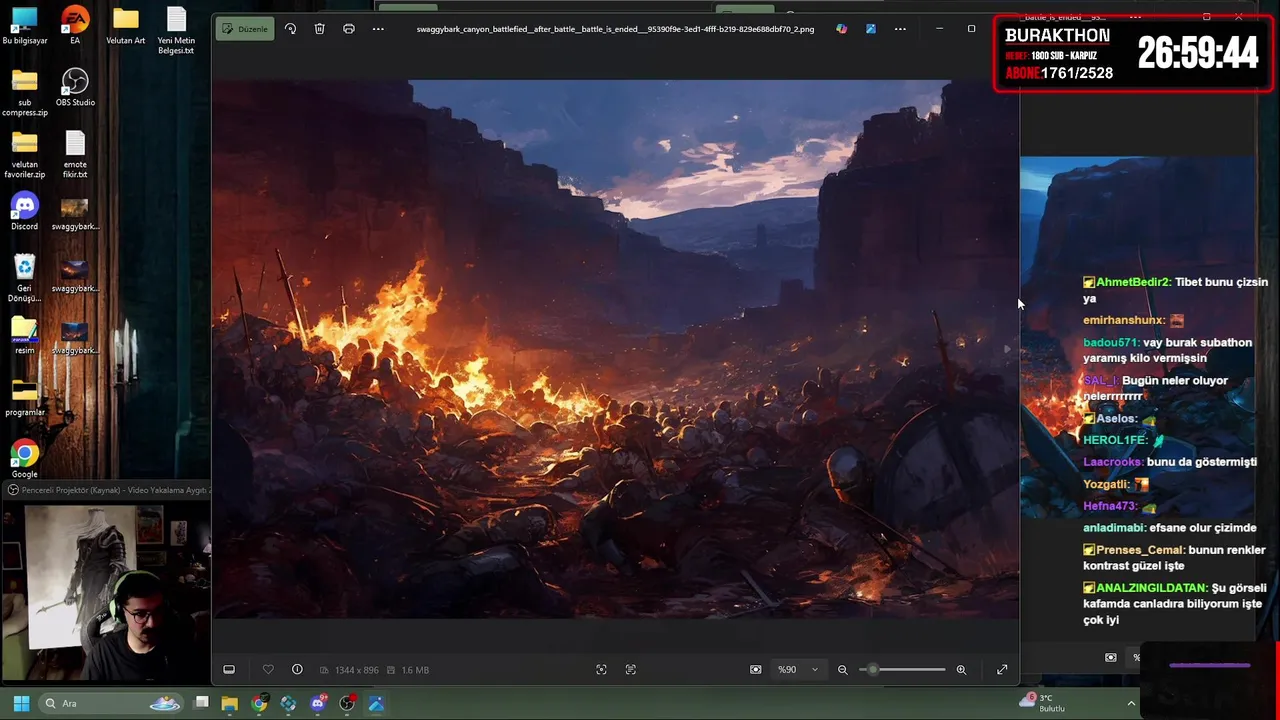This screenshot has height=720, width=1280.
Task: Open Discord from the taskbar
Action: click(x=318, y=704)
